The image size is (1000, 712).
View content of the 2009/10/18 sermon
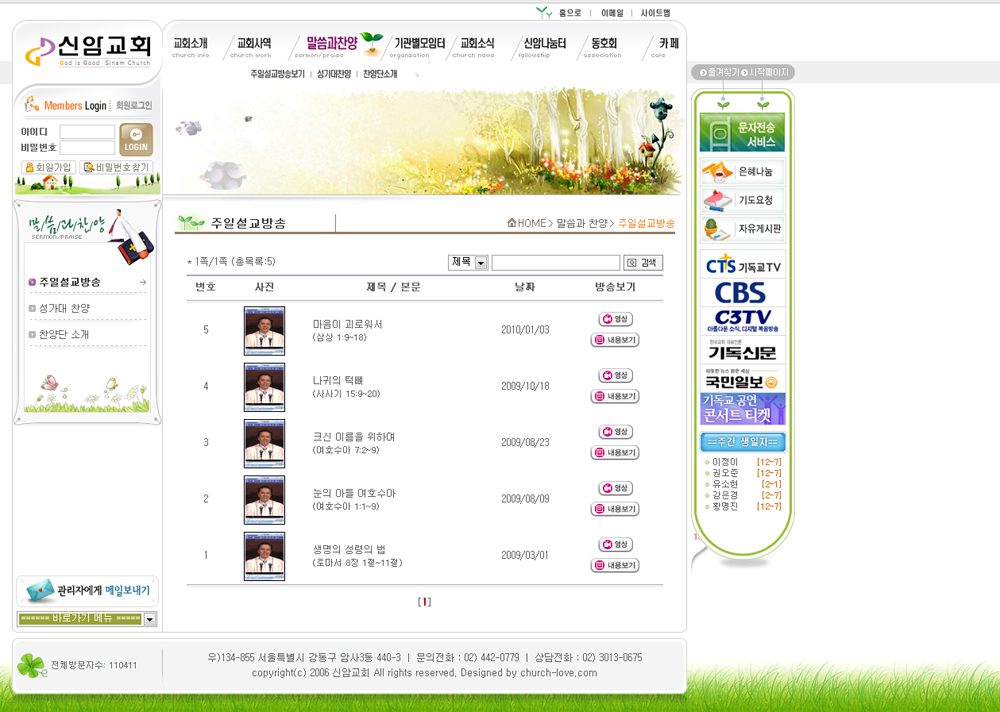pos(615,396)
